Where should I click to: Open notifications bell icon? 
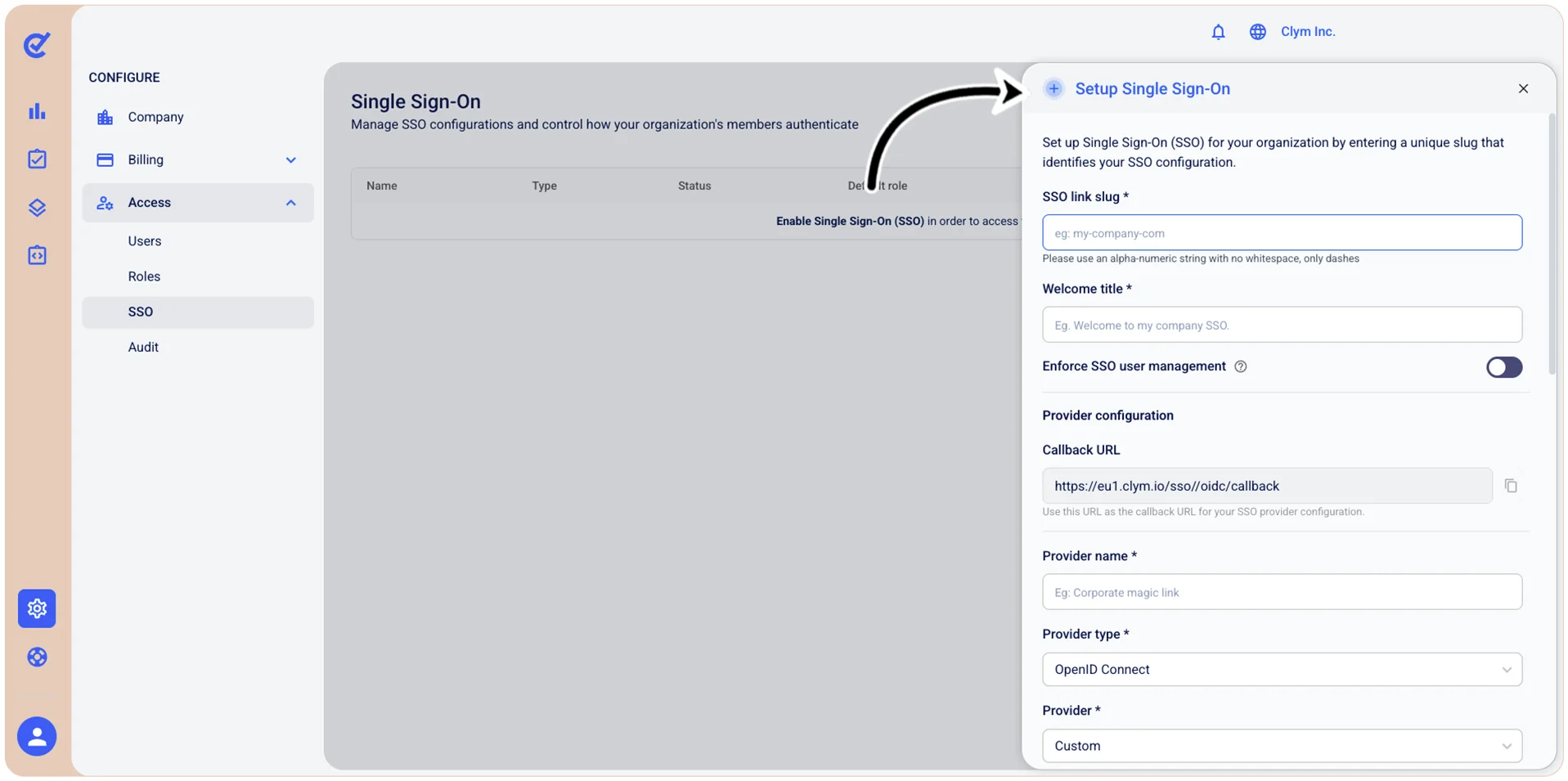[1218, 32]
